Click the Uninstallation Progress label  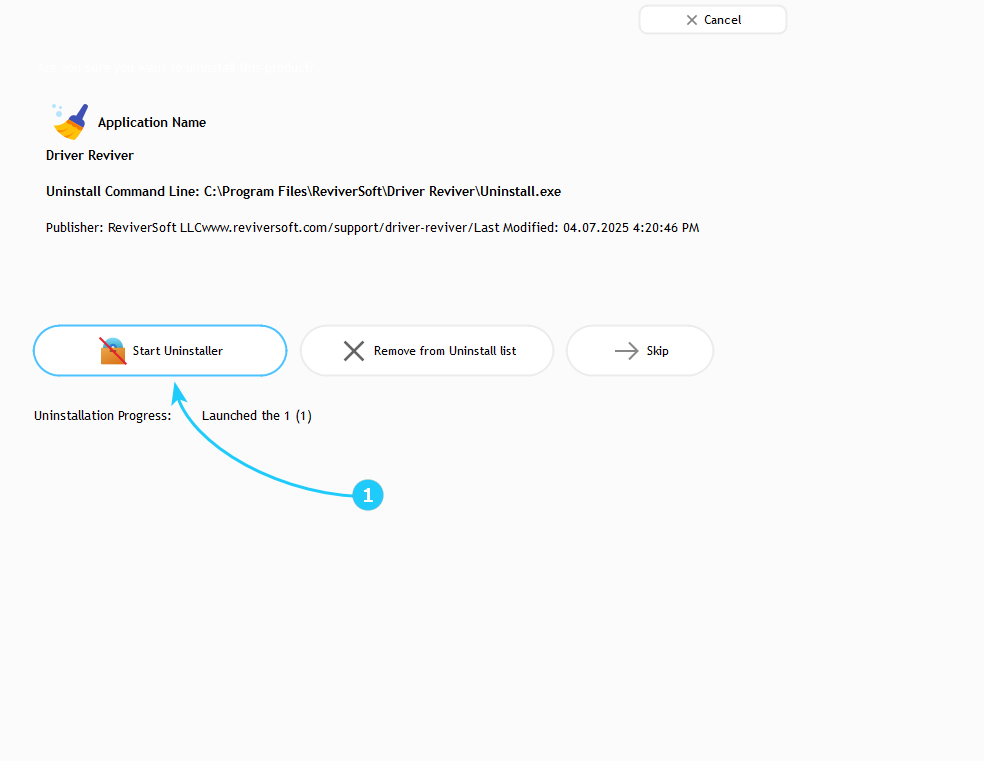pyautogui.click(x=103, y=416)
